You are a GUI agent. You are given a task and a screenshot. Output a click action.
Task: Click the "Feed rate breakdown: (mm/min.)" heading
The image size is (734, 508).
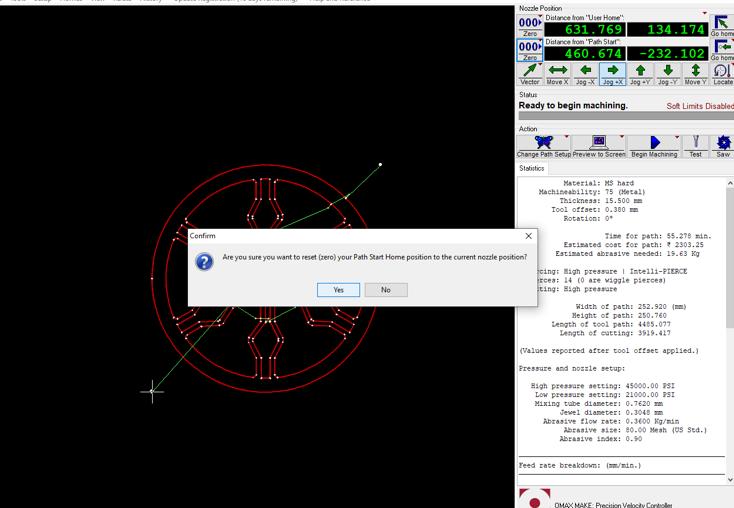(580, 465)
